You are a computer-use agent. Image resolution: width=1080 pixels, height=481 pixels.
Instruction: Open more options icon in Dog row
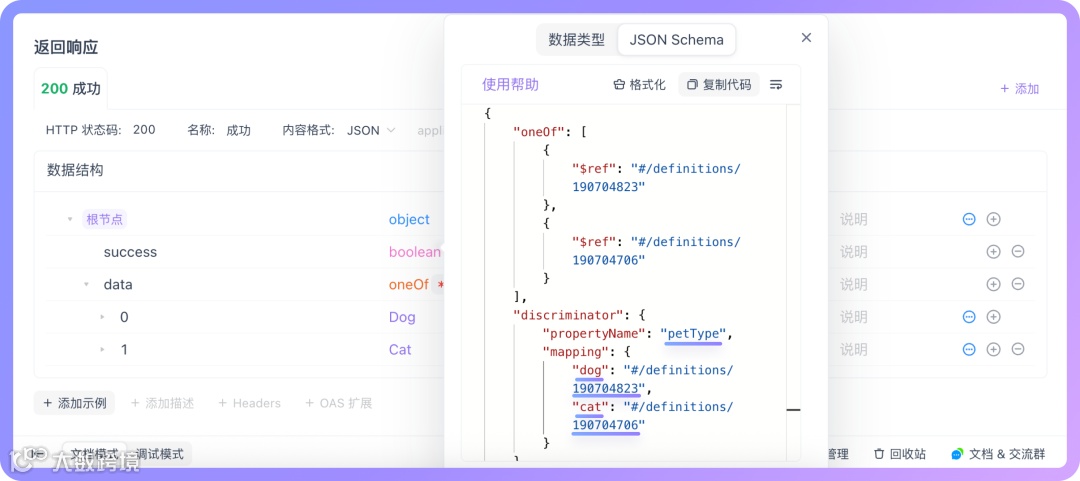(969, 317)
